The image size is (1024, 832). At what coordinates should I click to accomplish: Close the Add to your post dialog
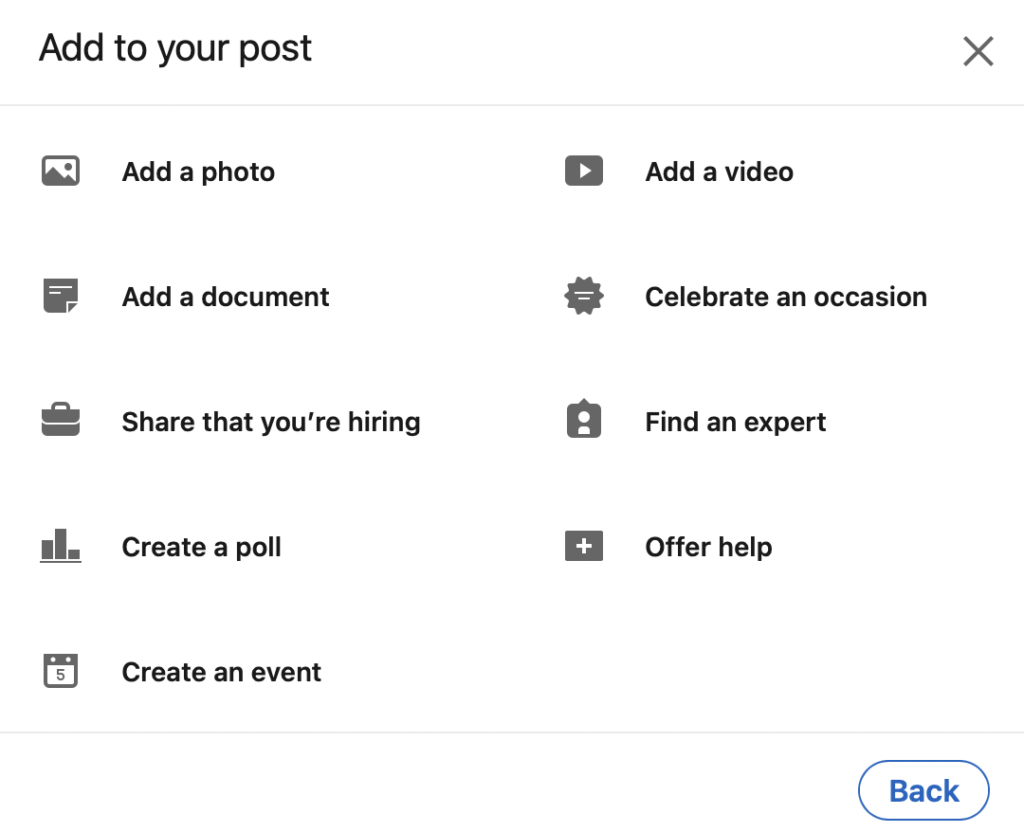tap(977, 51)
